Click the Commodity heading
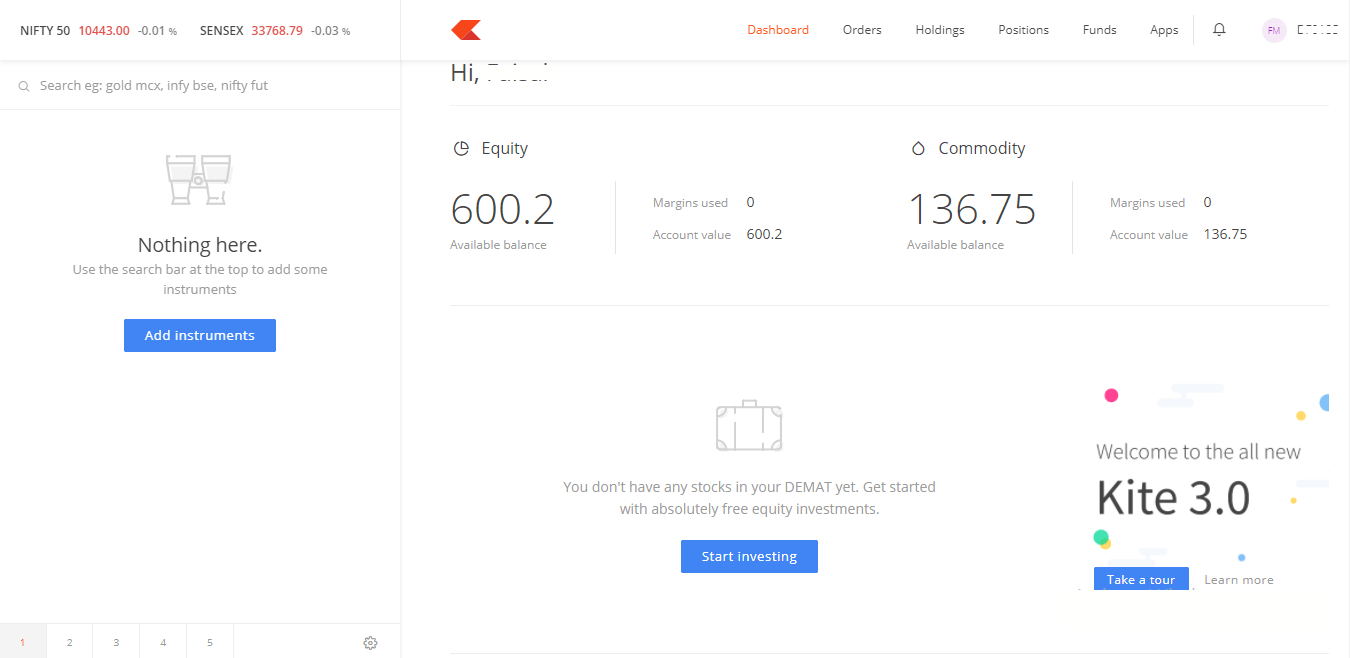The width and height of the screenshot is (1350, 658). pos(982,148)
